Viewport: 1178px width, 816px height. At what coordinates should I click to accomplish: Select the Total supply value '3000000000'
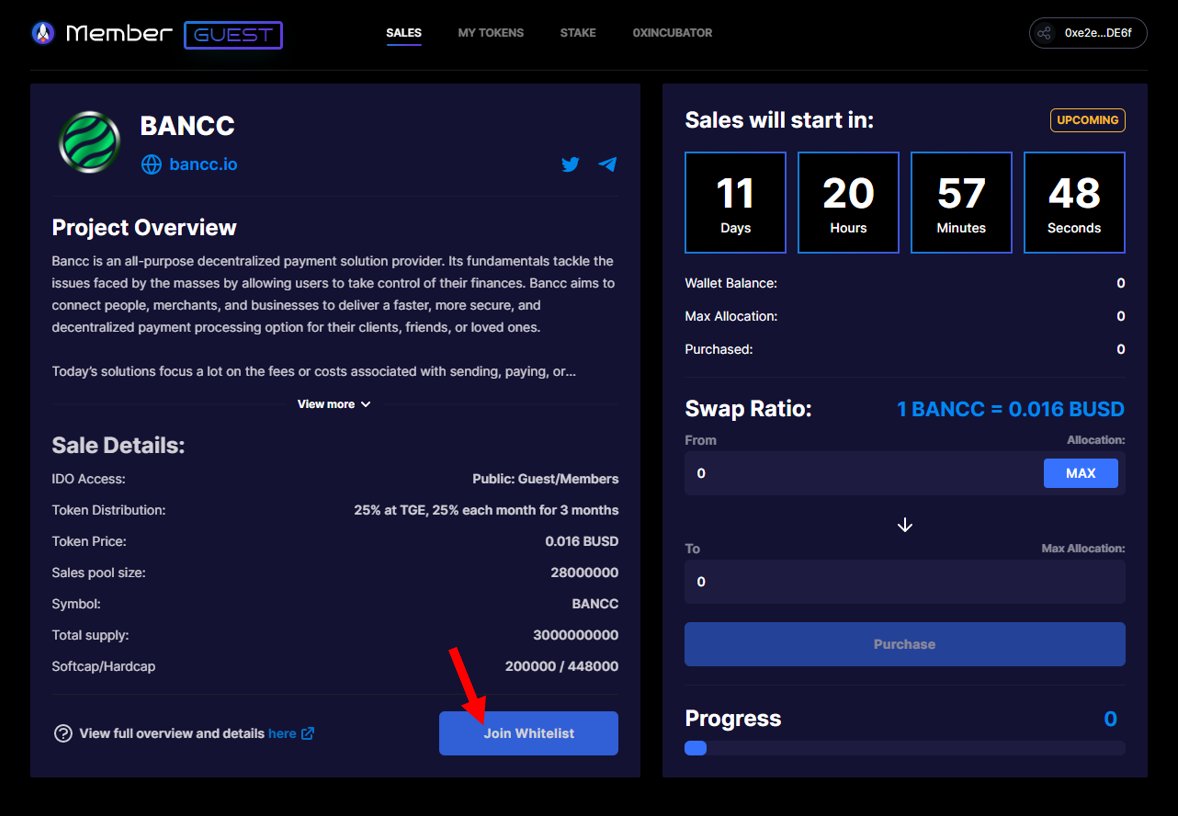coord(575,635)
